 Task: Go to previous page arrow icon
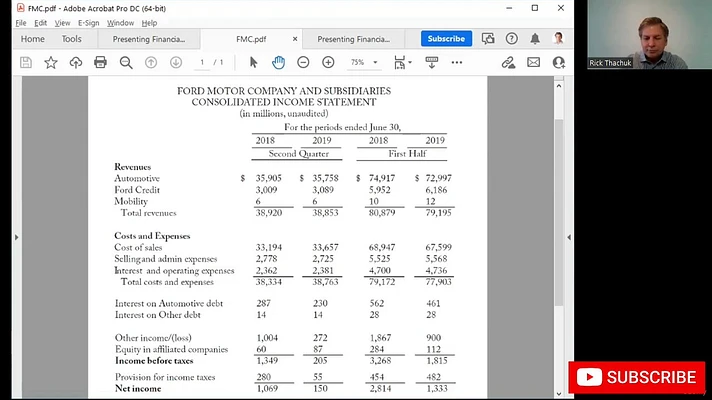[x=151, y=63]
